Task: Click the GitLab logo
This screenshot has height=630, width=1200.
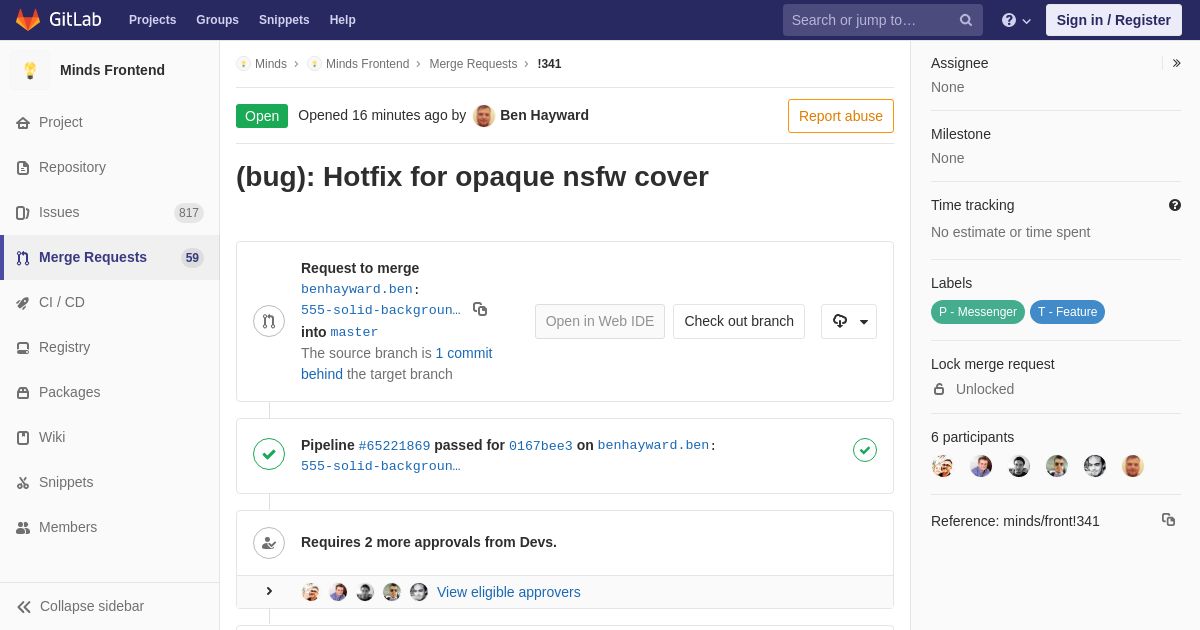Action: pos(58,20)
